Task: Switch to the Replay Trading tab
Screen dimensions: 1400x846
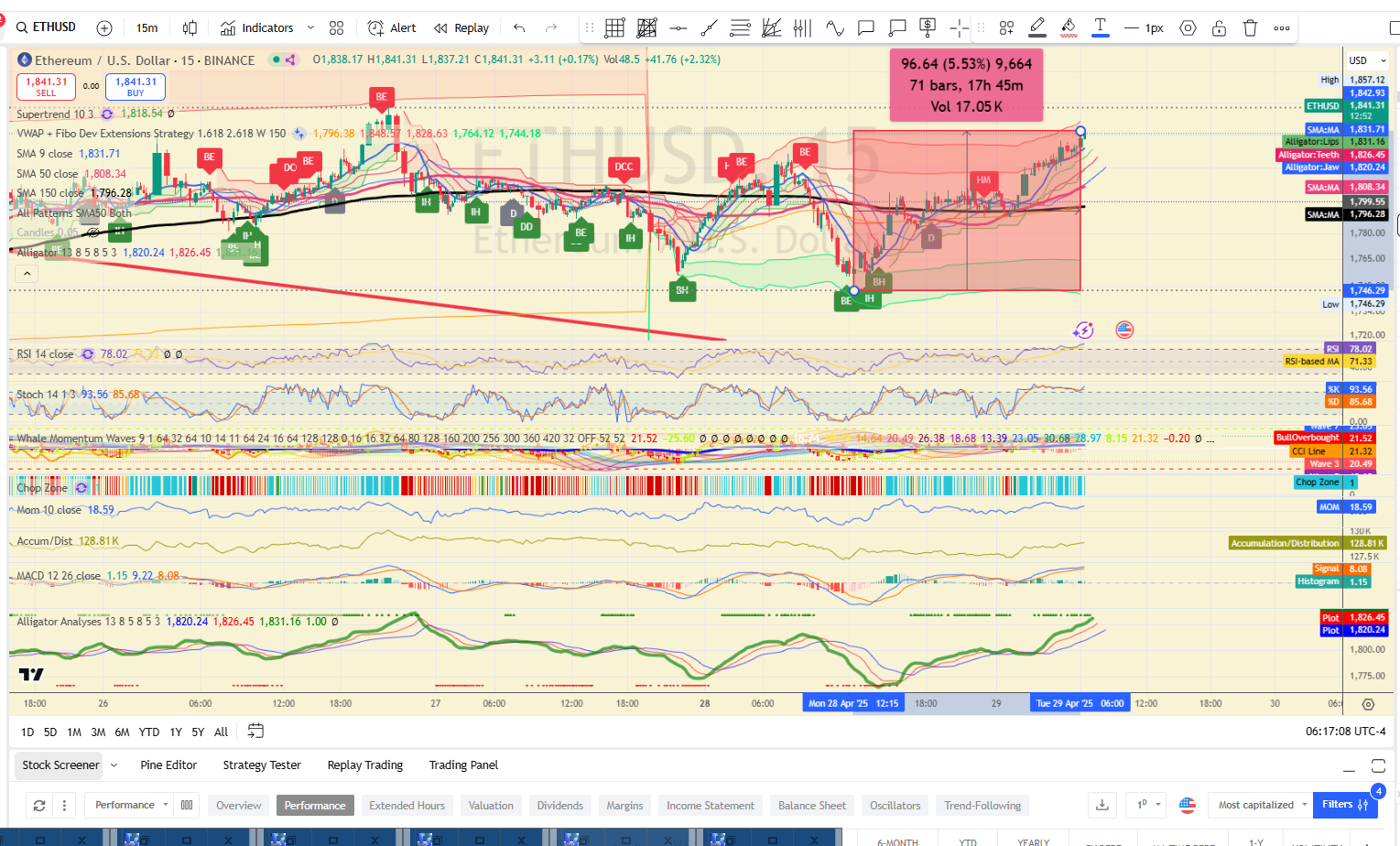Action: [x=365, y=765]
